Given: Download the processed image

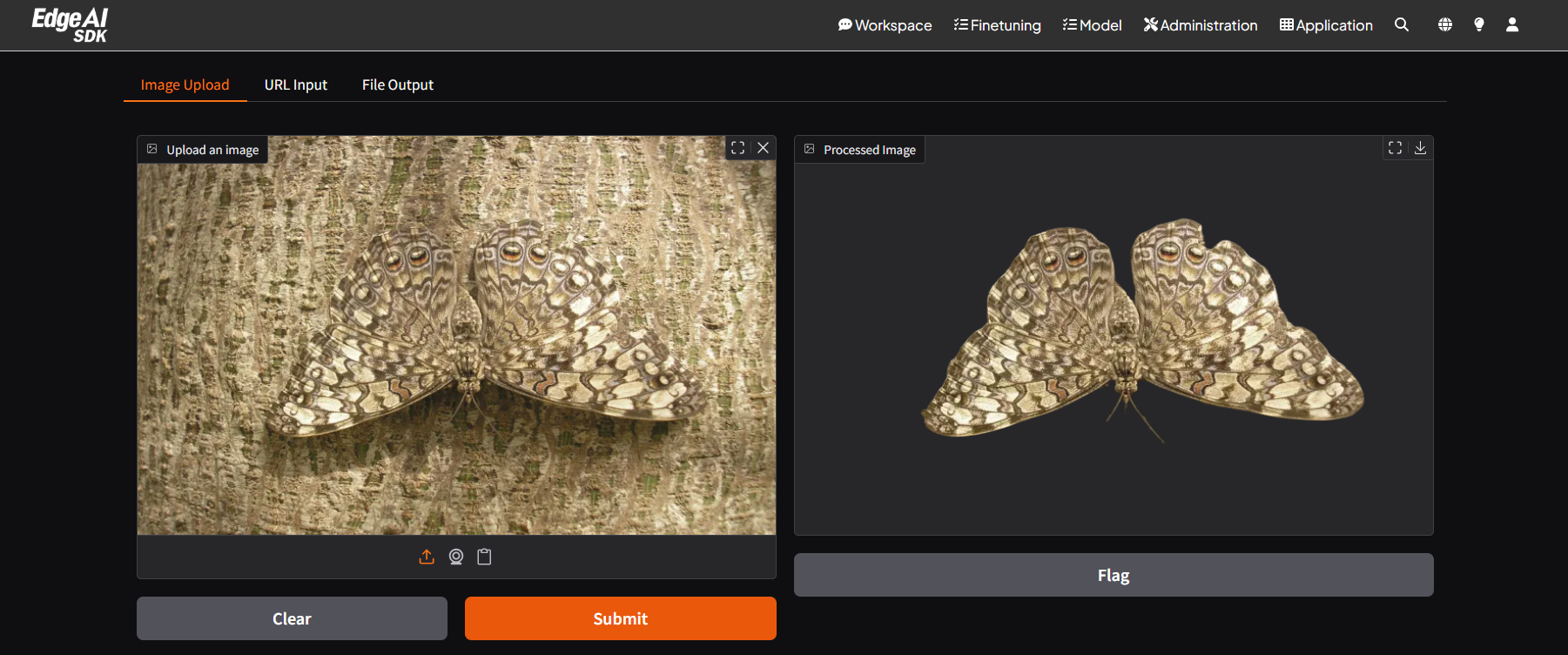Looking at the screenshot, I should (1420, 148).
